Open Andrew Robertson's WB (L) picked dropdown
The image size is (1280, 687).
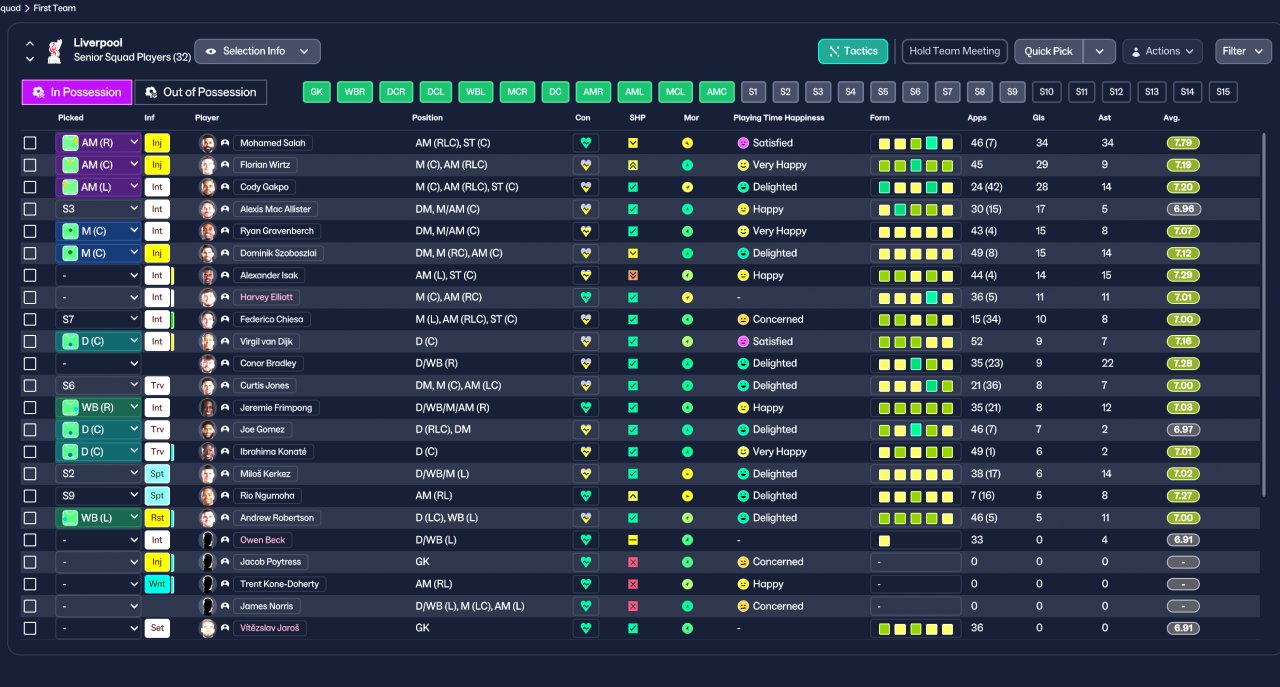coord(98,518)
